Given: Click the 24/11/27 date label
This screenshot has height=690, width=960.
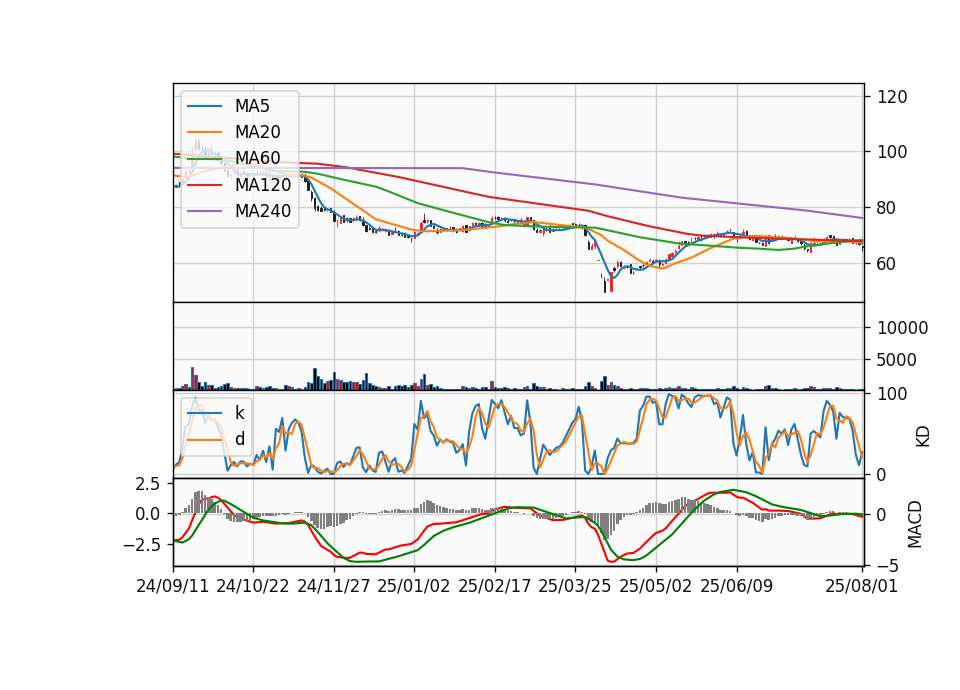Looking at the screenshot, I should coord(334,586).
